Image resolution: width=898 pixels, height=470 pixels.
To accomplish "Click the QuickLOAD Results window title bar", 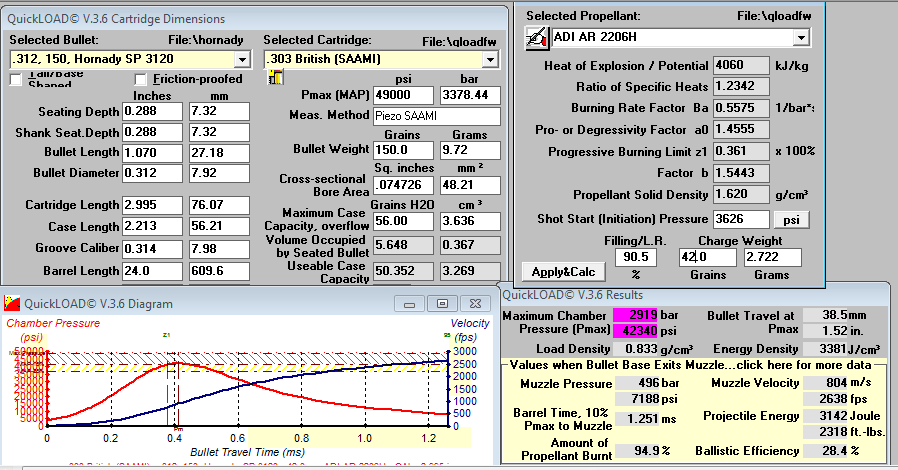I will [x=693, y=295].
